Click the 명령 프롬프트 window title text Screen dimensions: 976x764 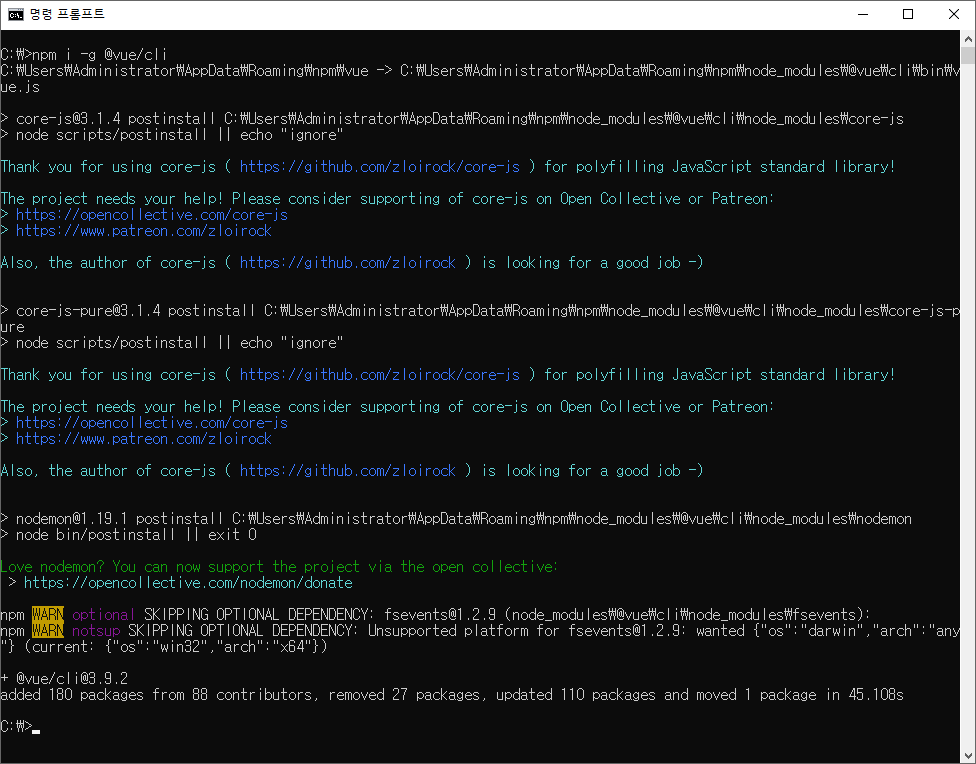coord(67,14)
